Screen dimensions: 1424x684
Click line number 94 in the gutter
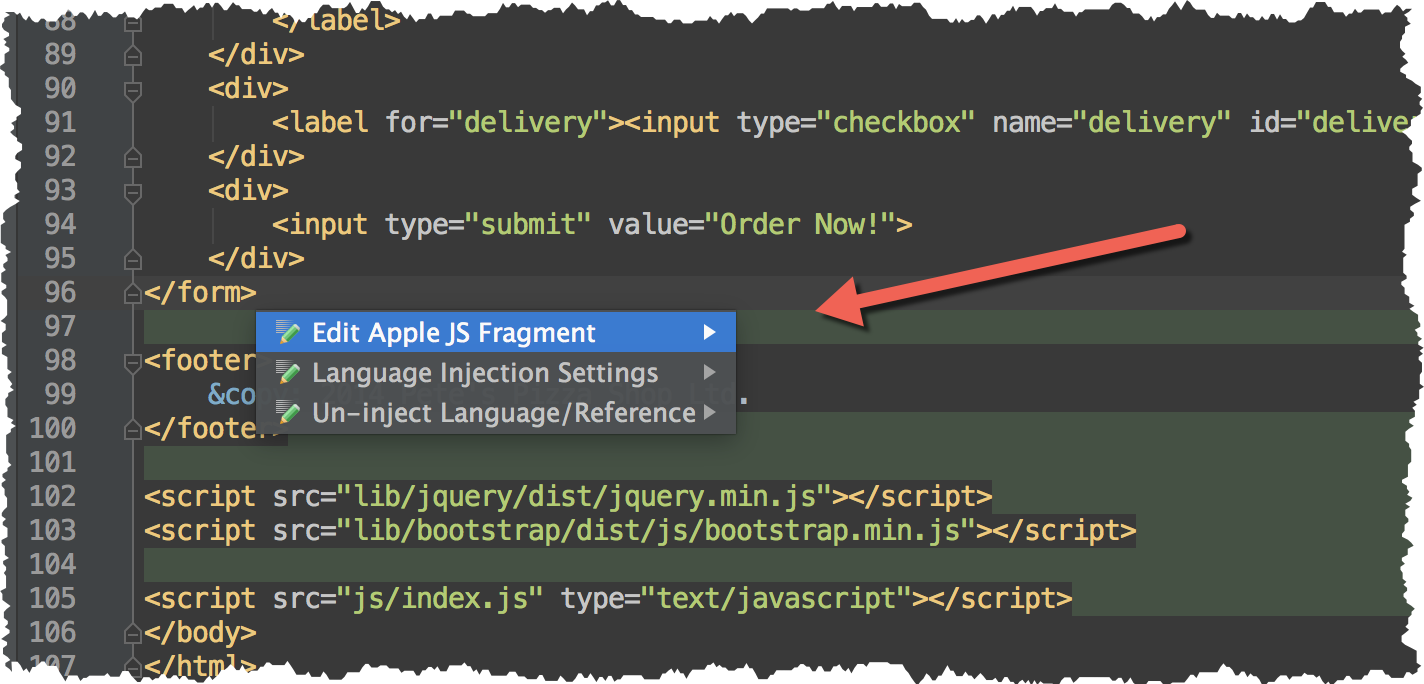point(60,224)
